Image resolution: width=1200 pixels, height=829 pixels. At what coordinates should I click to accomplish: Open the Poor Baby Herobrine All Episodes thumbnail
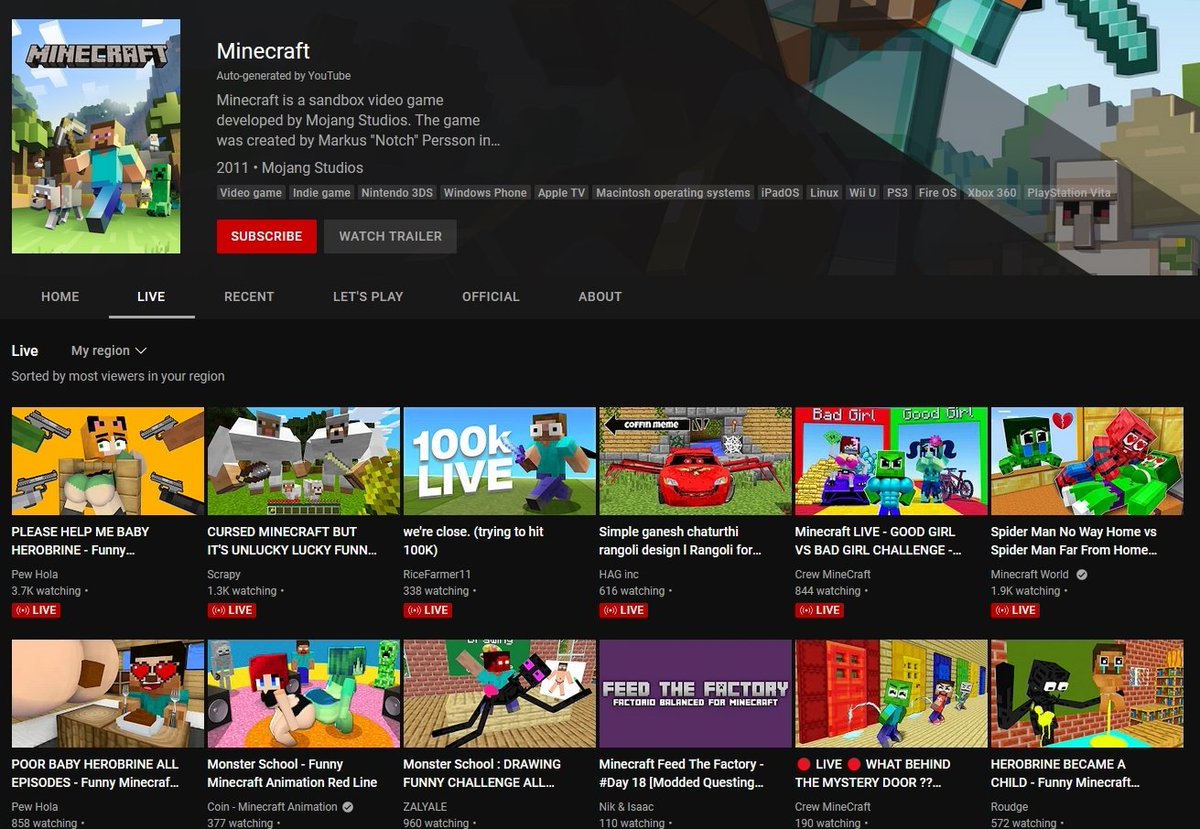click(x=108, y=693)
